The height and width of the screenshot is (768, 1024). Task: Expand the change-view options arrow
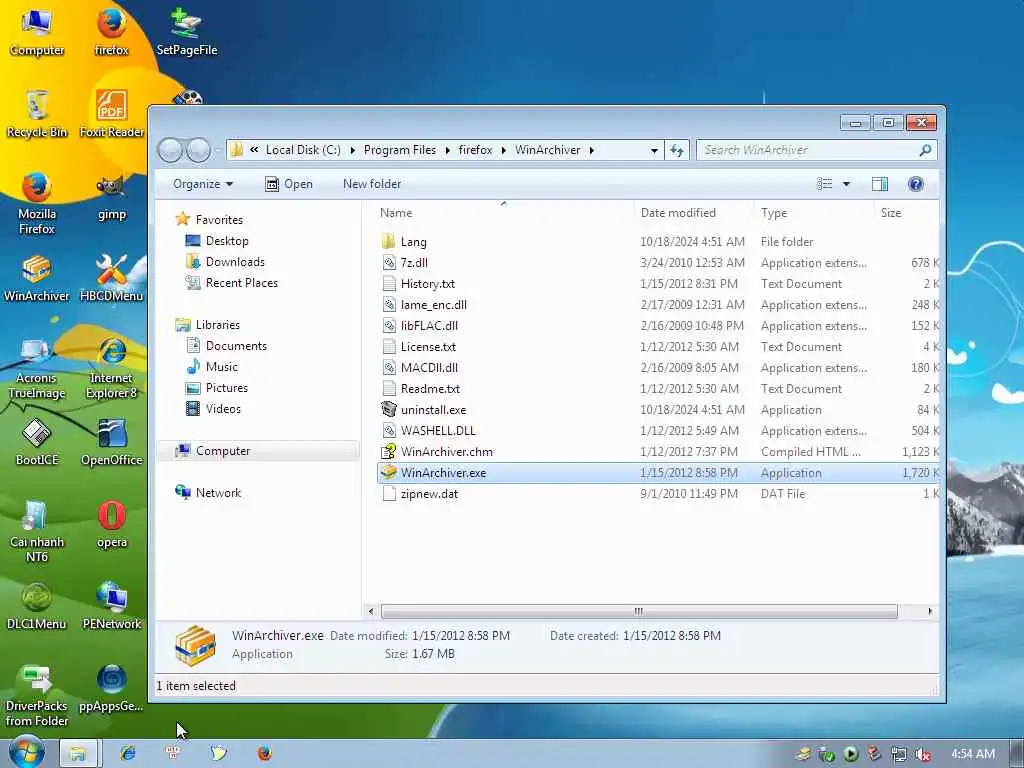pyautogui.click(x=846, y=184)
